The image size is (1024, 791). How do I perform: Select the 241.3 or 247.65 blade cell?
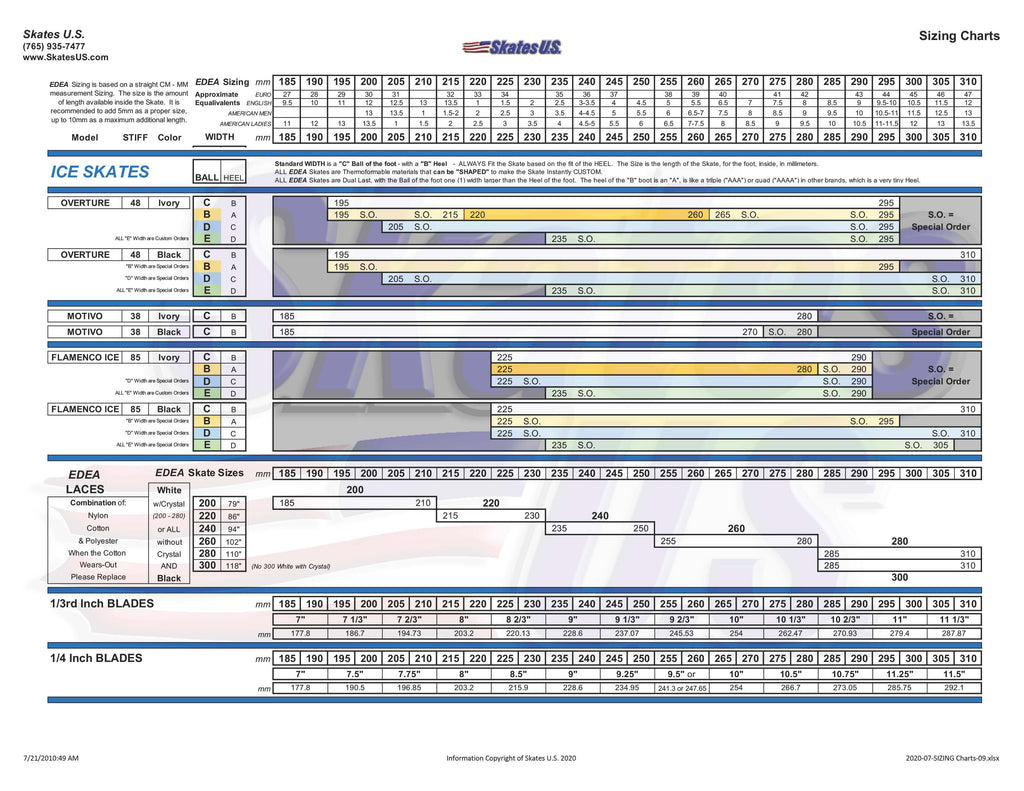tap(682, 688)
